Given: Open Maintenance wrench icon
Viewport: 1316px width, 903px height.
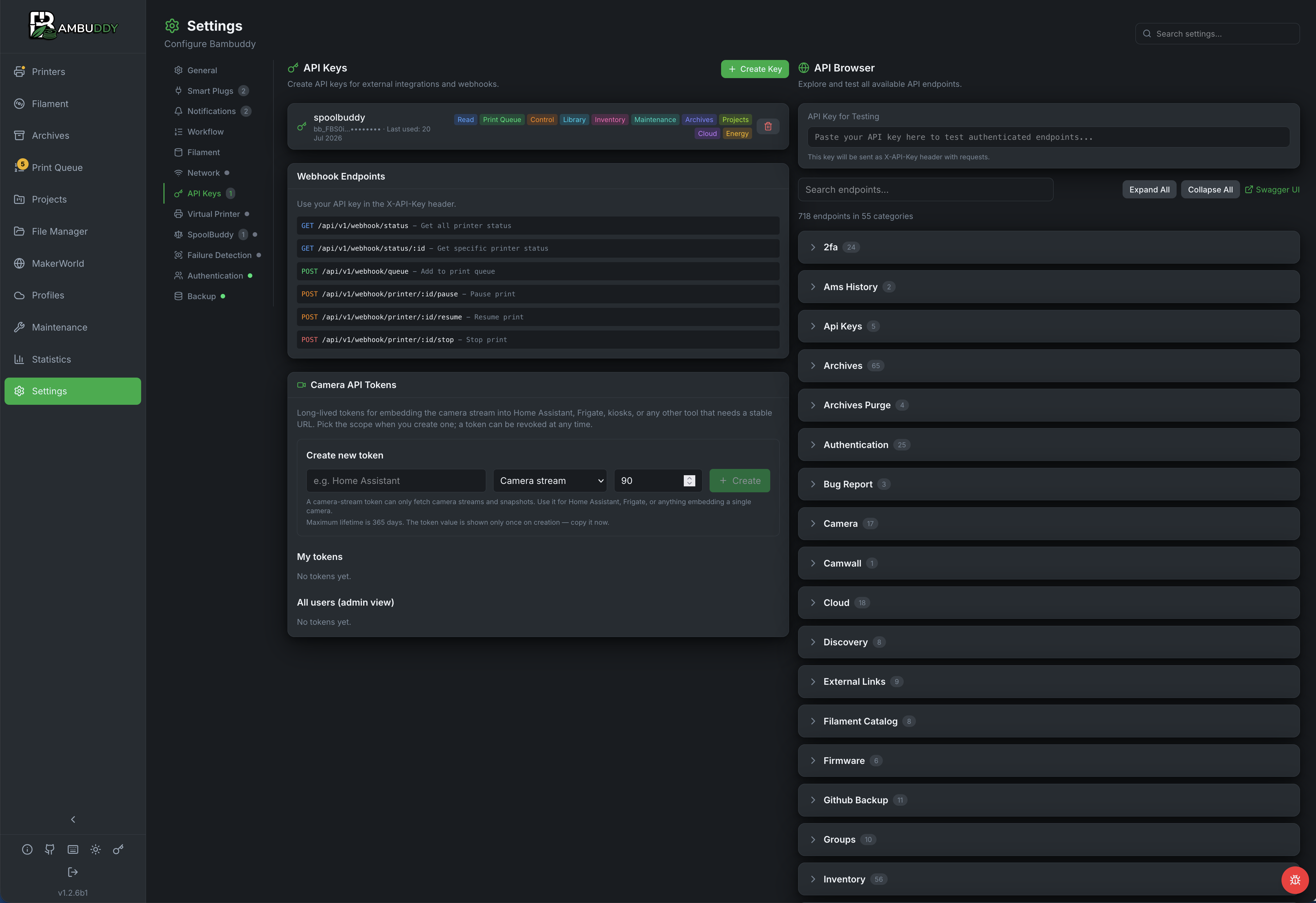Looking at the screenshot, I should tap(19, 327).
